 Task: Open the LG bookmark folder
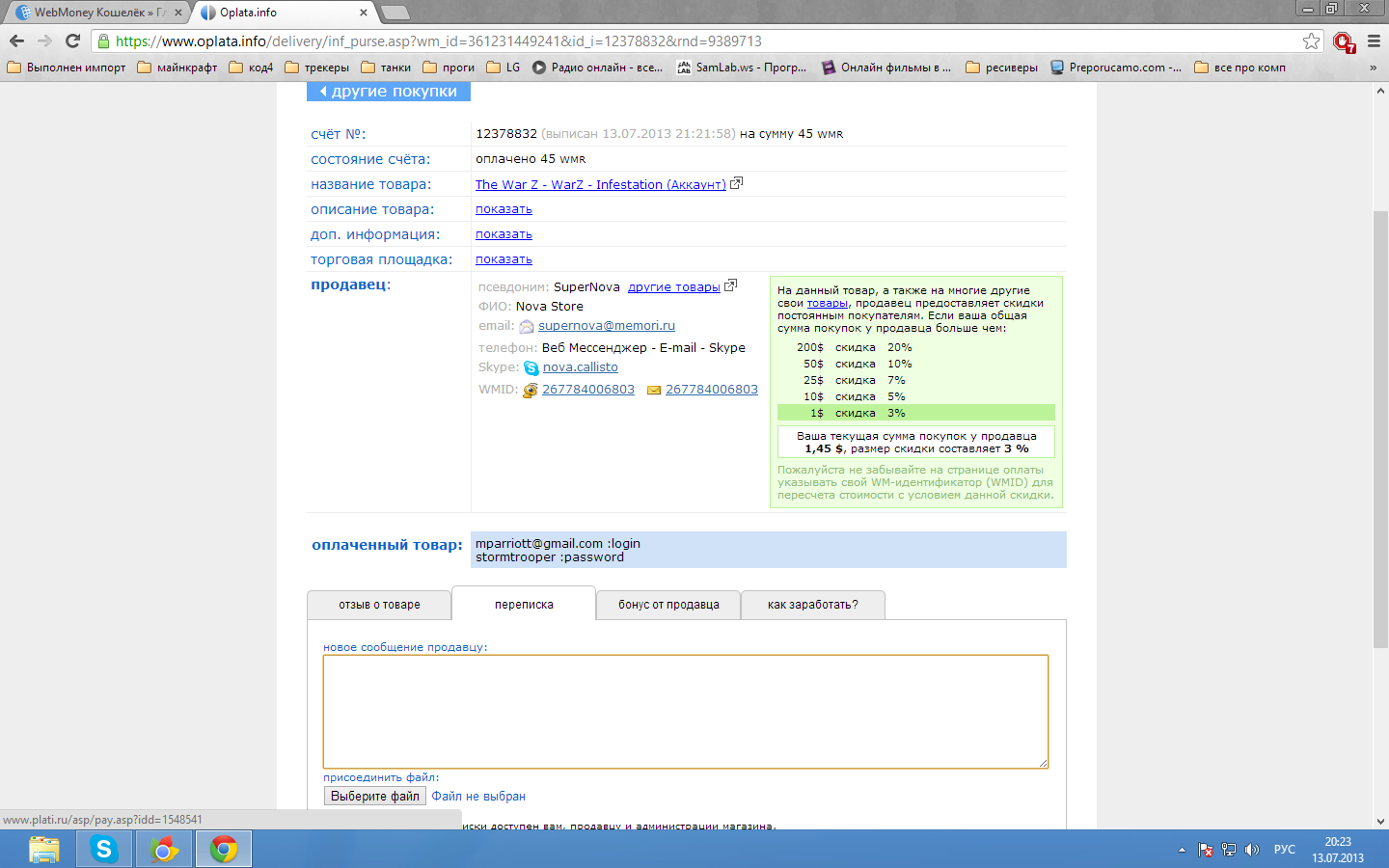click(x=504, y=68)
